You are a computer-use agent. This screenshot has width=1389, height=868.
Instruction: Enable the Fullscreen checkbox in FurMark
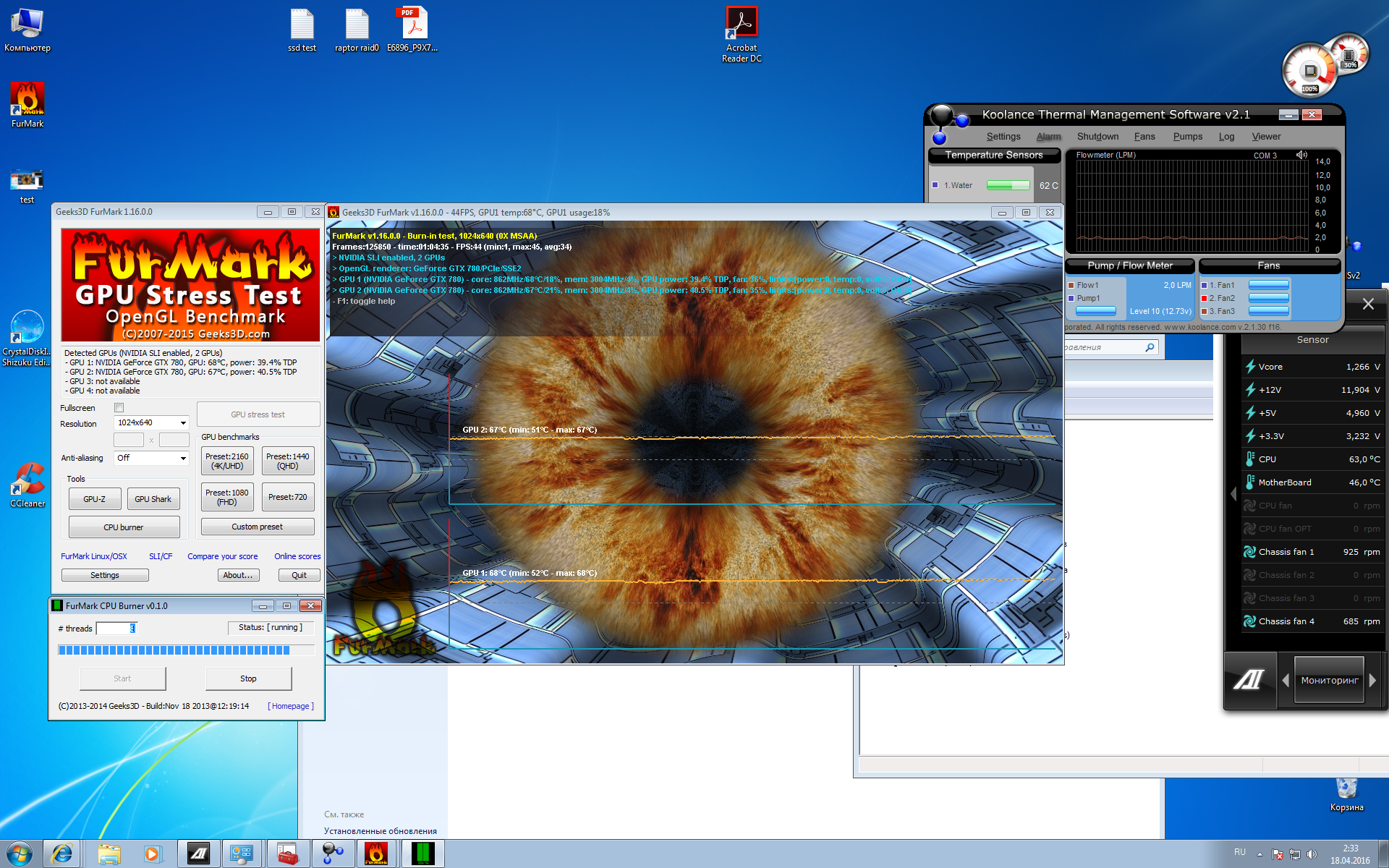coord(119,408)
